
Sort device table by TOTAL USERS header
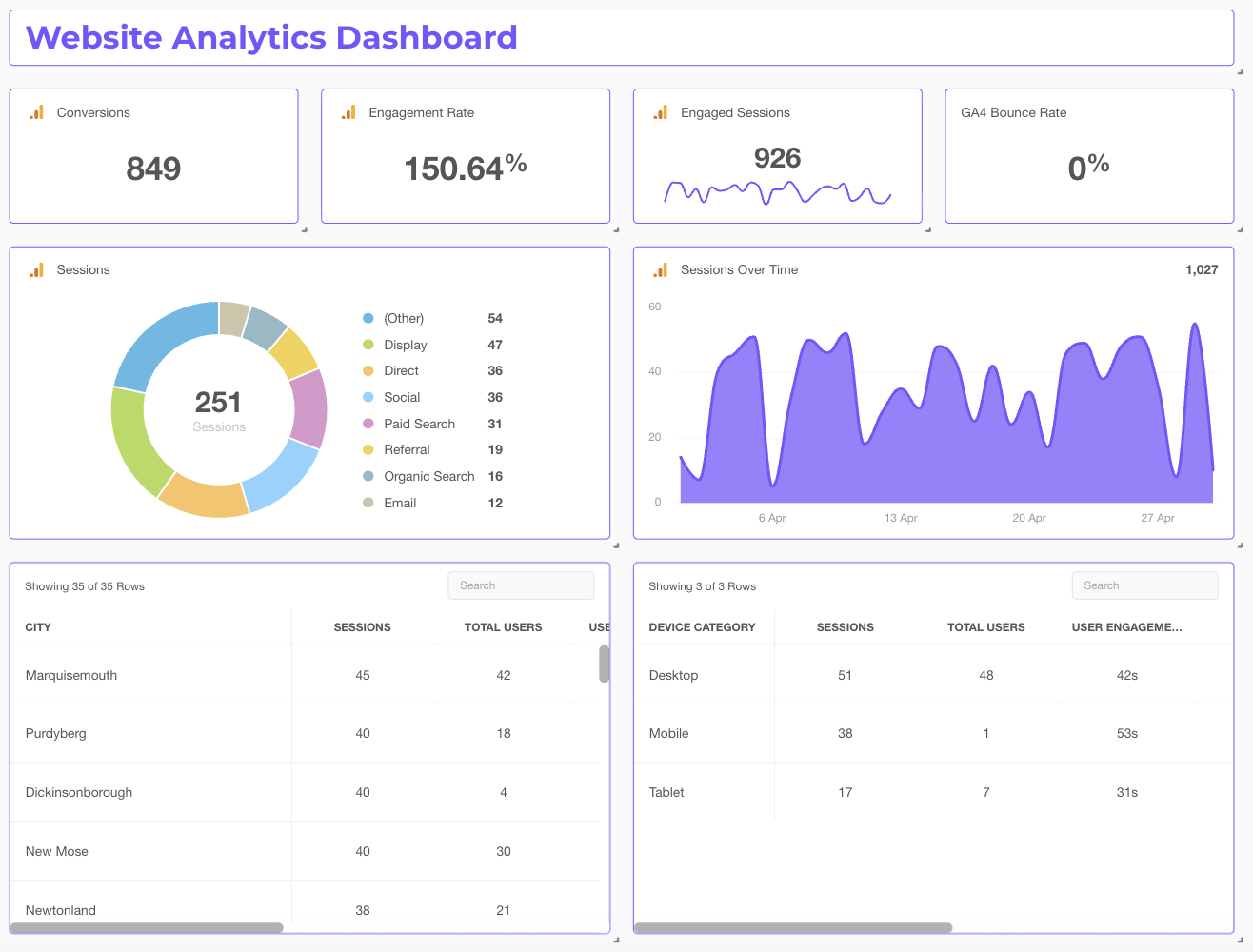point(985,627)
